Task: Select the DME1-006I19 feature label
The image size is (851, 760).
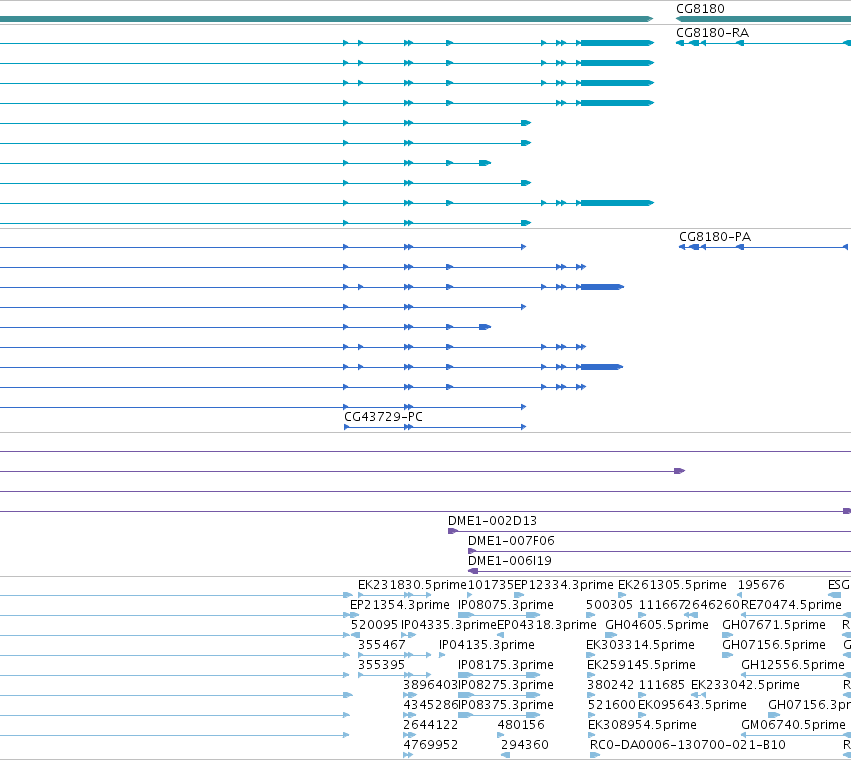Action: click(x=510, y=561)
